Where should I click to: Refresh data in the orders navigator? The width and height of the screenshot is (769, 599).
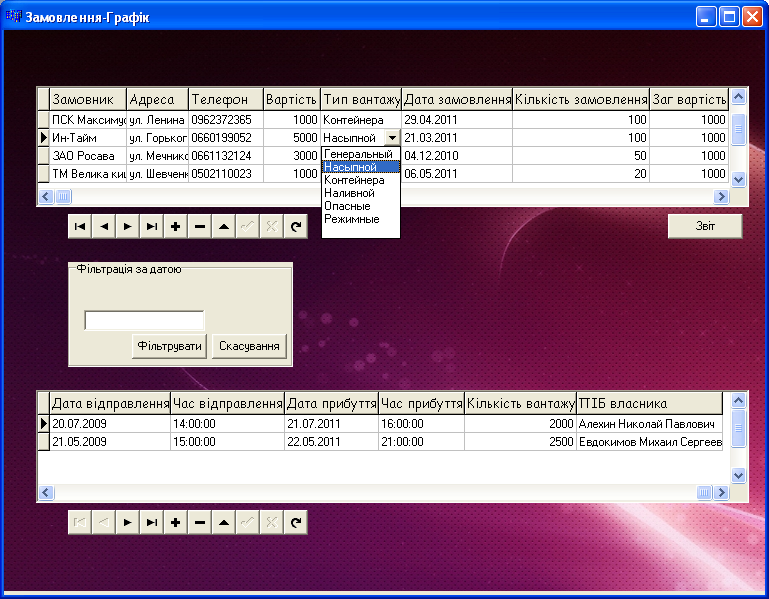pos(295,227)
